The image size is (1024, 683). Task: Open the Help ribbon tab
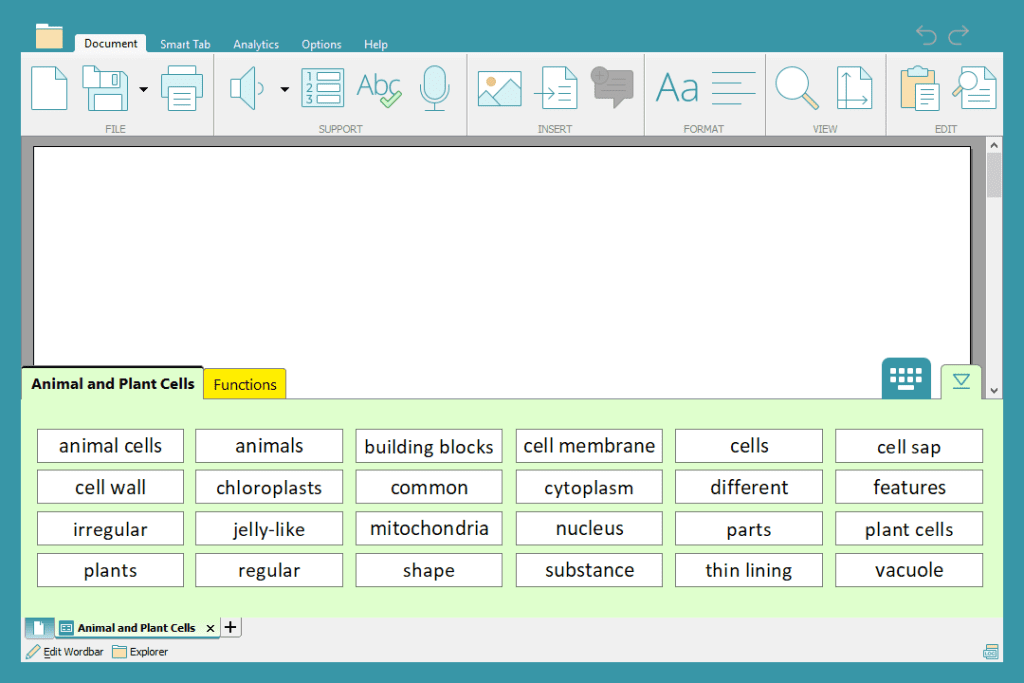376,44
